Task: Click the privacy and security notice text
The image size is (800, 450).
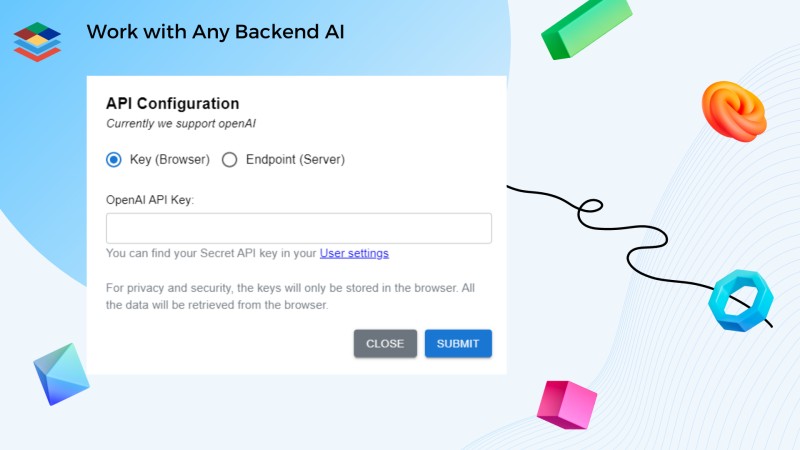Action: pos(290,296)
